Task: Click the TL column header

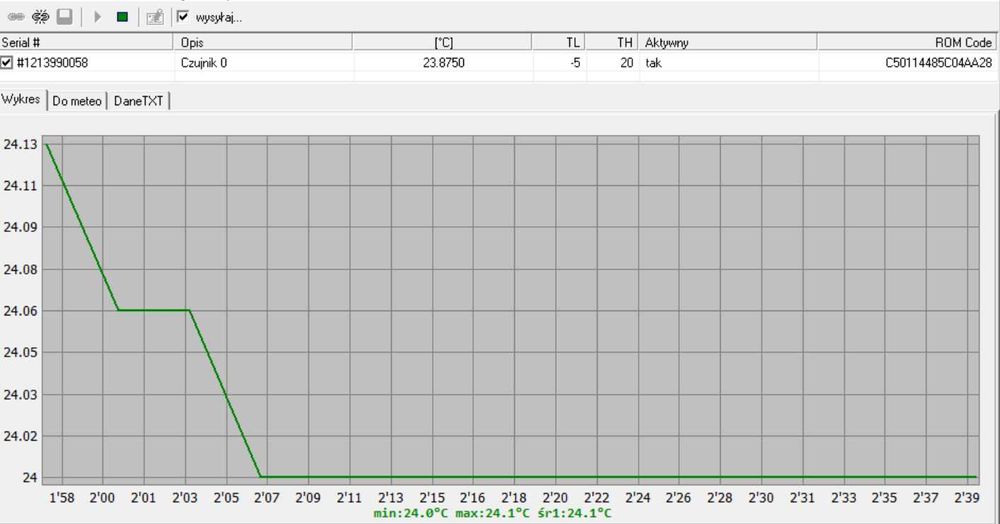Action: point(558,42)
